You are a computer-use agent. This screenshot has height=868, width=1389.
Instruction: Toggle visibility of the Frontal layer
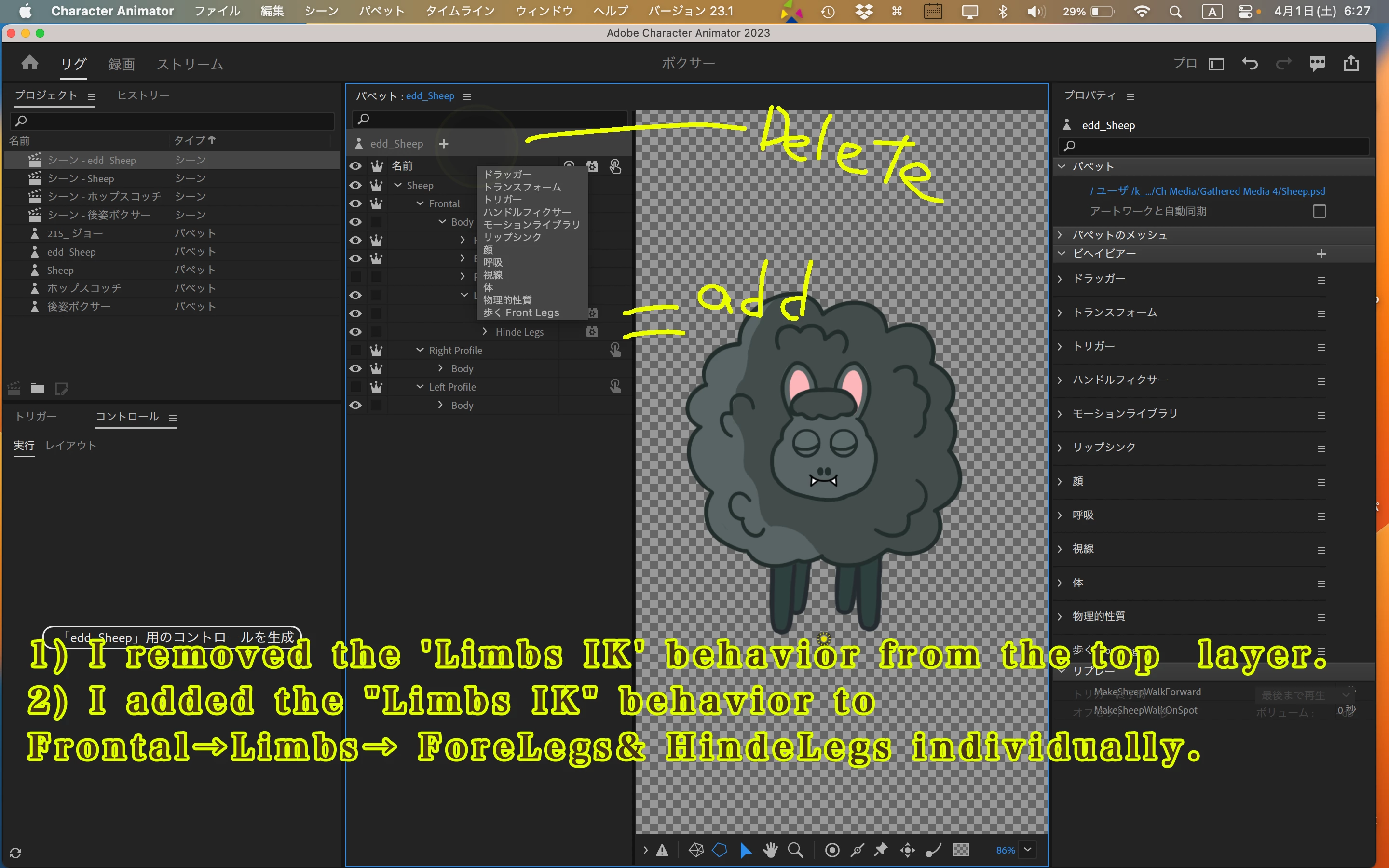point(355,204)
